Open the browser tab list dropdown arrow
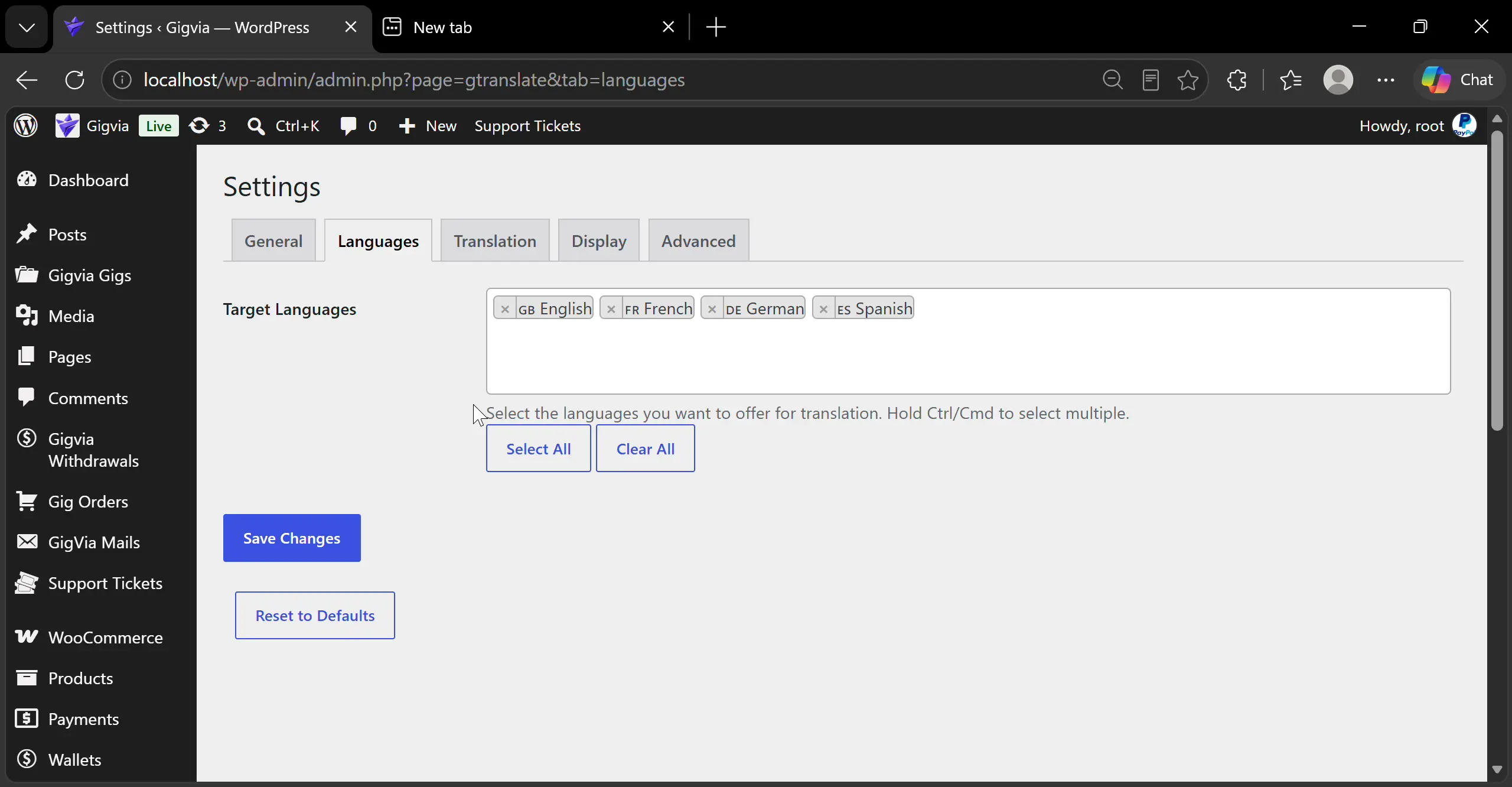Screen dimensions: 1512x787 27,27
